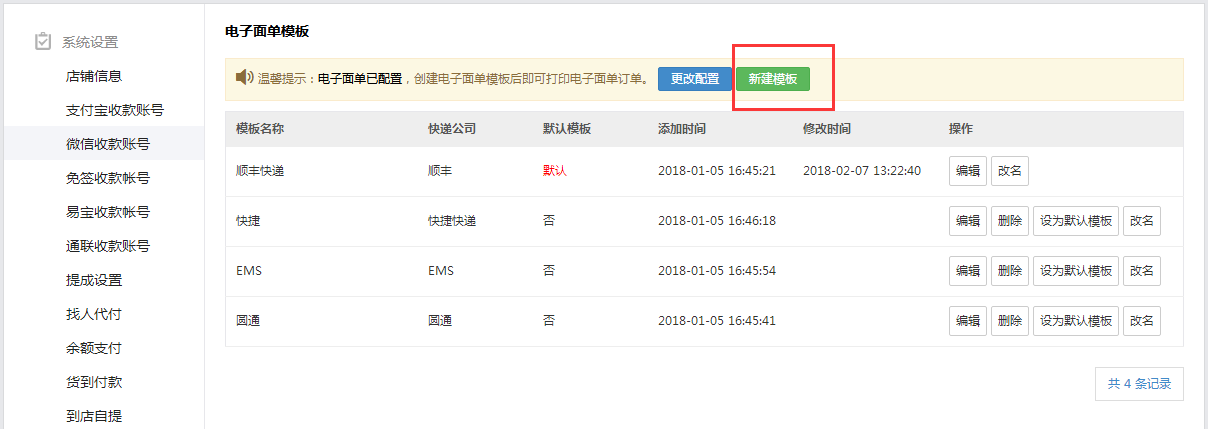Click the 默认模板 column header
Image resolution: width=1208 pixels, height=429 pixels.
(x=567, y=129)
